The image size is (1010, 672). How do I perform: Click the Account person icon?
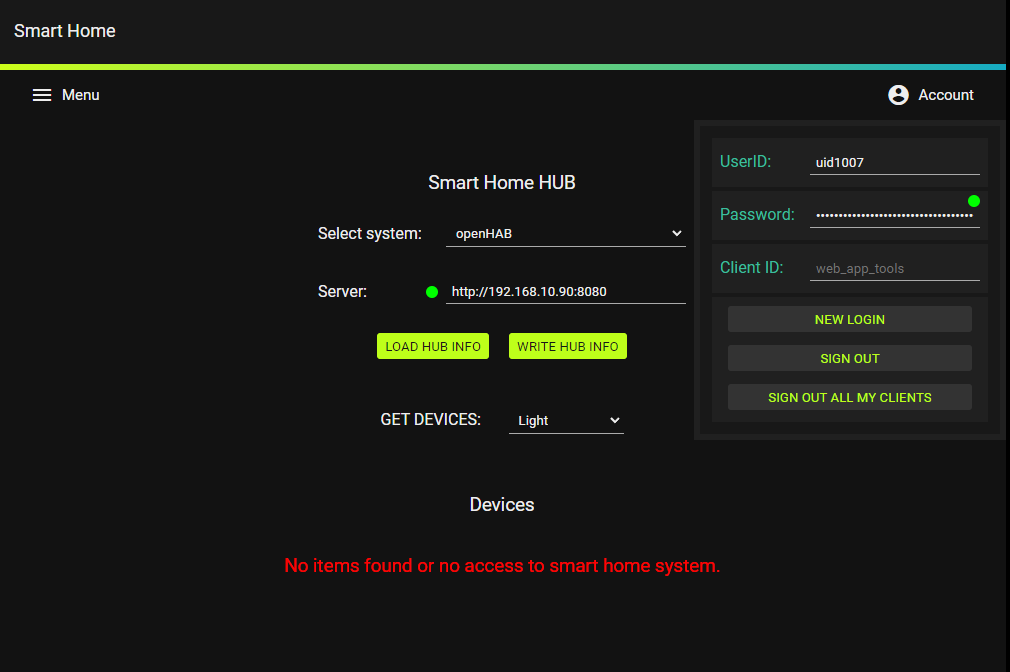[898, 94]
